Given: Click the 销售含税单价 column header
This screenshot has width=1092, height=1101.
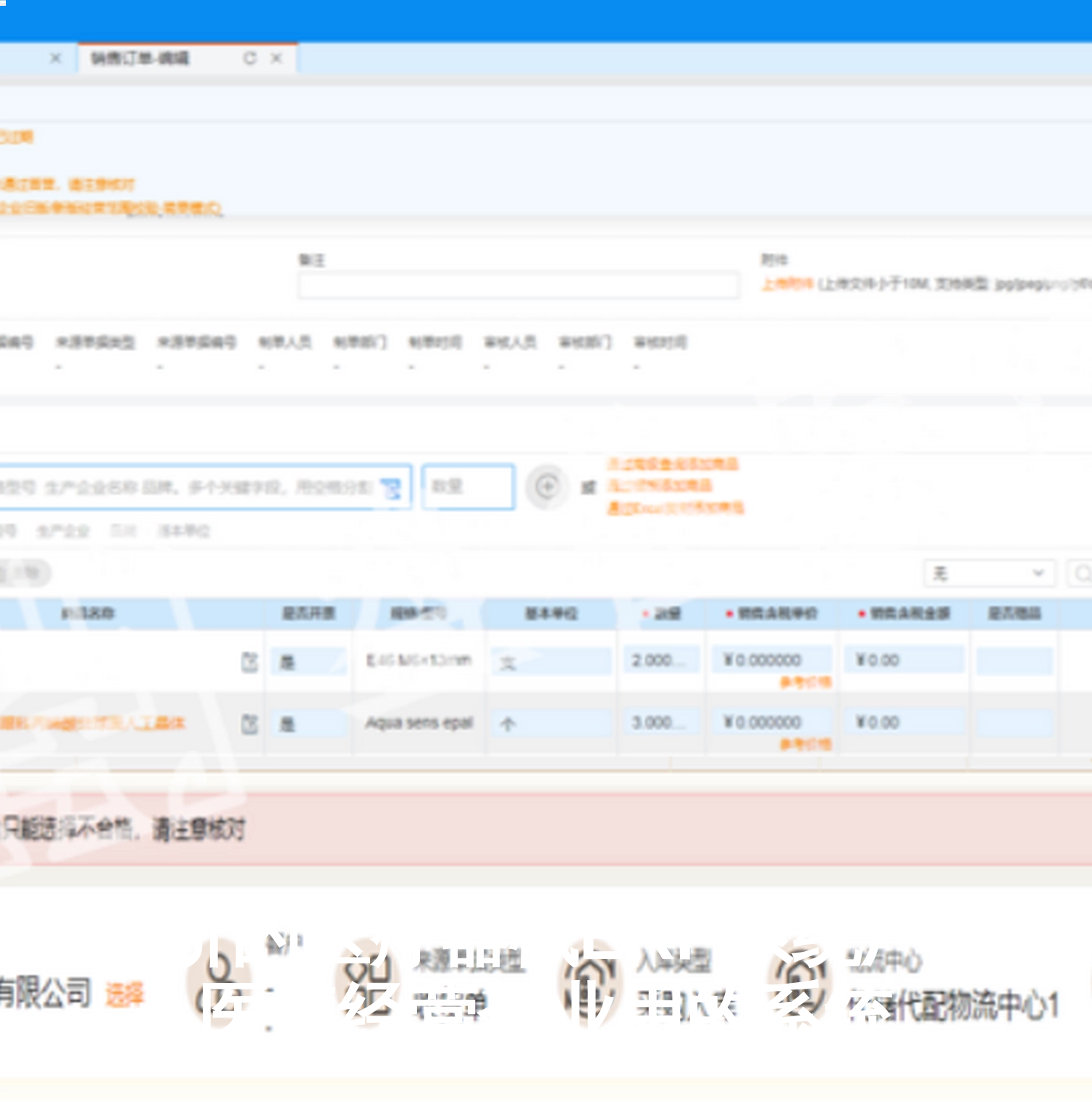Looking at the screenshot, I should (x=772, y=614).
